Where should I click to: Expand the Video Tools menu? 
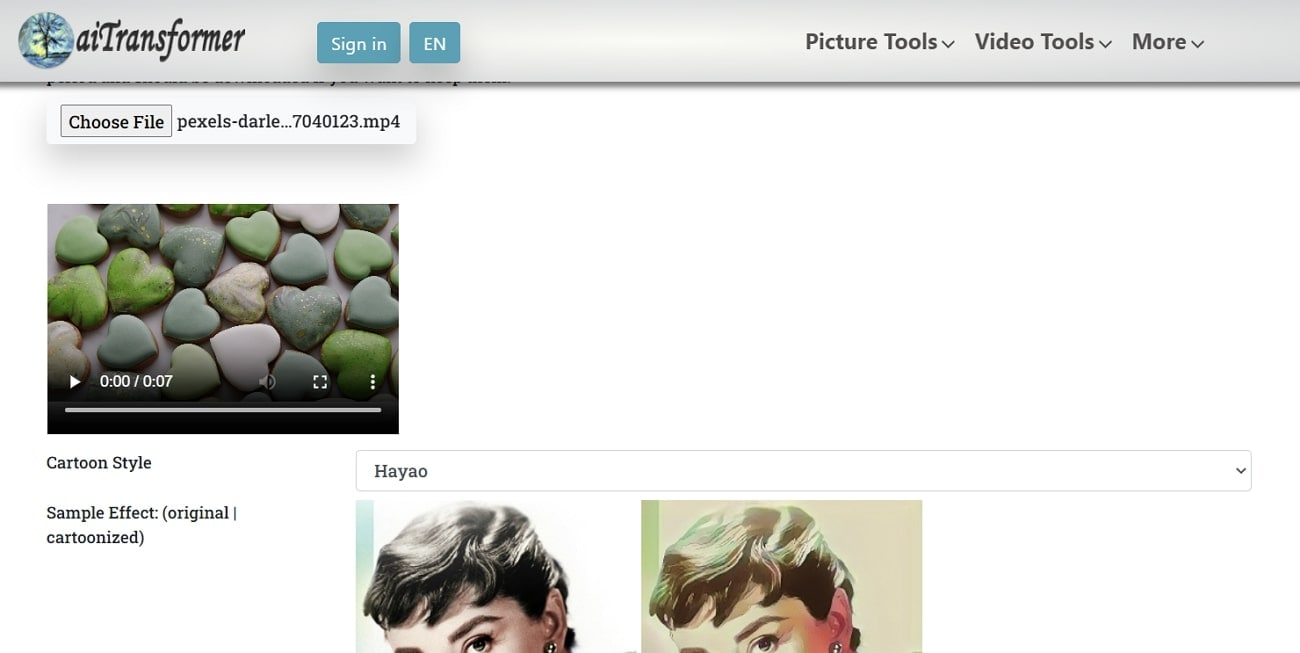click(1043, 42)
